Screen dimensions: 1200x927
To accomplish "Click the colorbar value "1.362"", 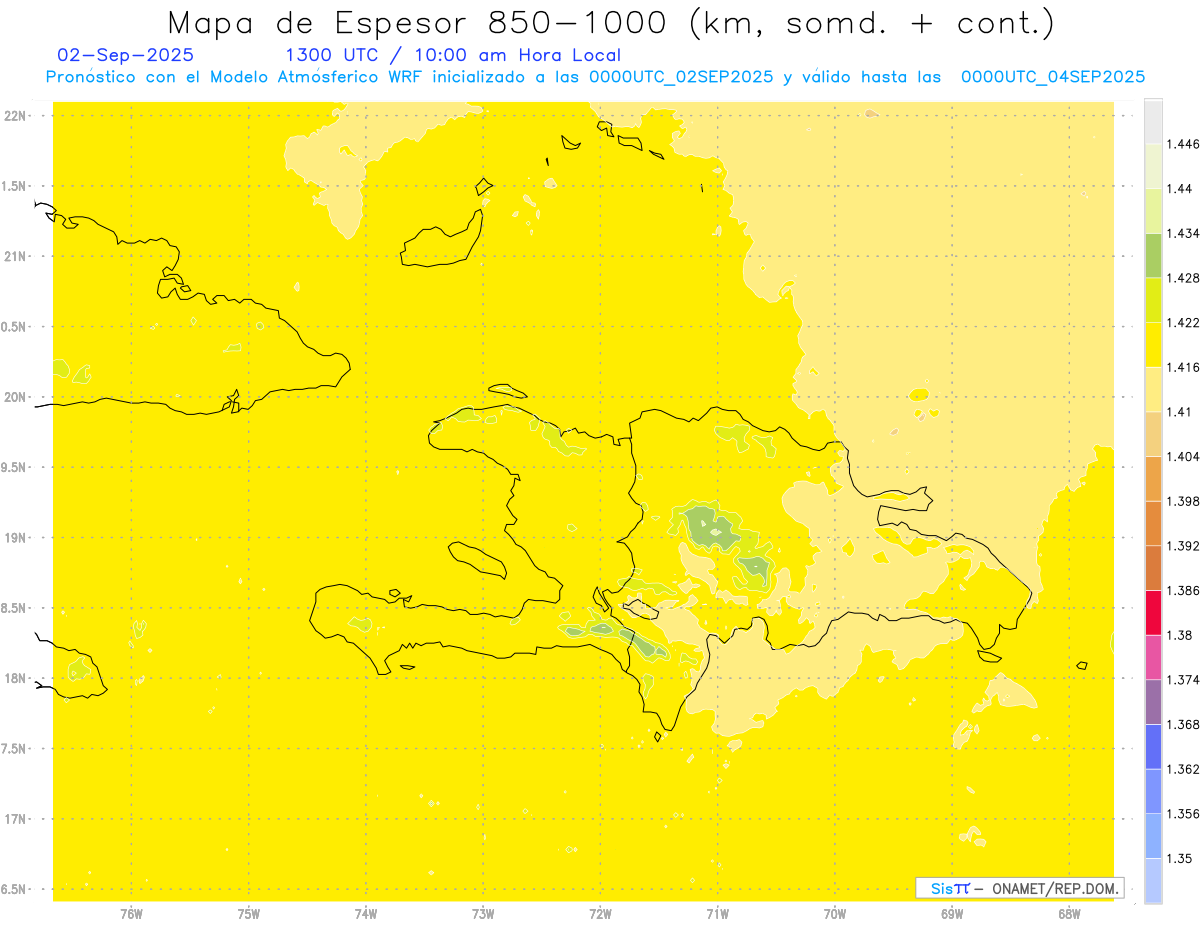I will pos(1185,769).
